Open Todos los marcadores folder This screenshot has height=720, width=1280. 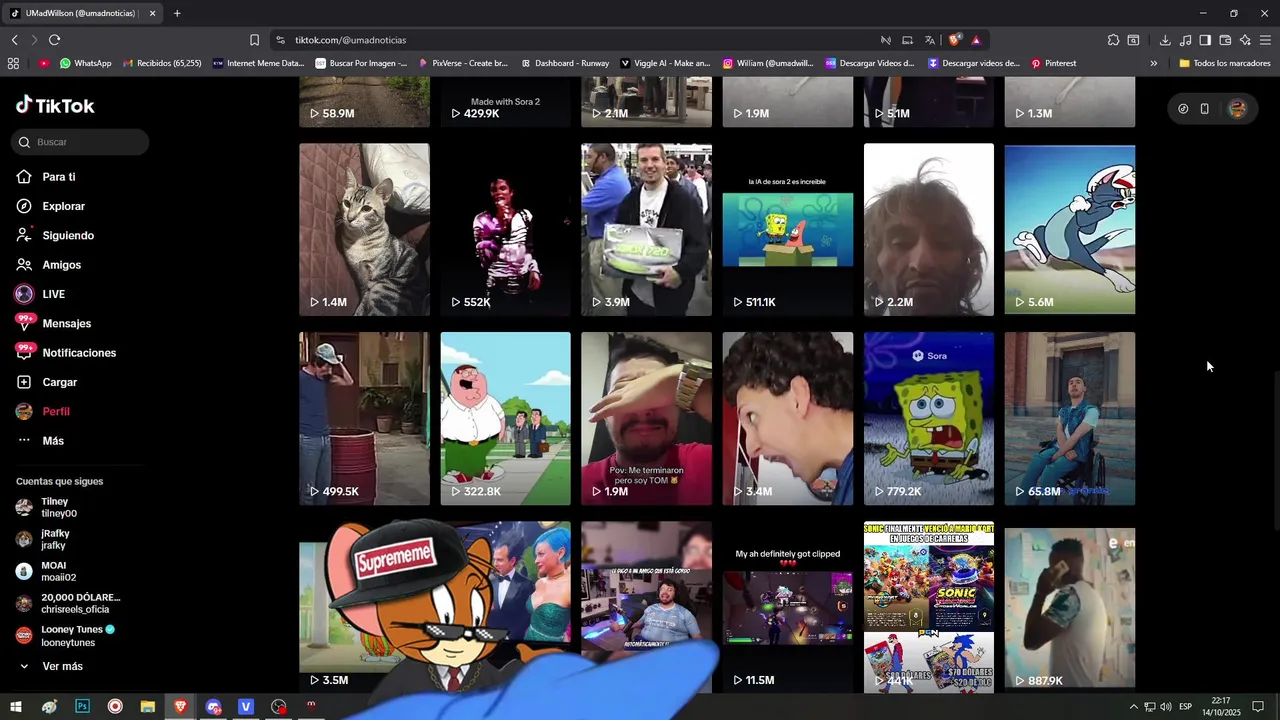point(1225,63)
